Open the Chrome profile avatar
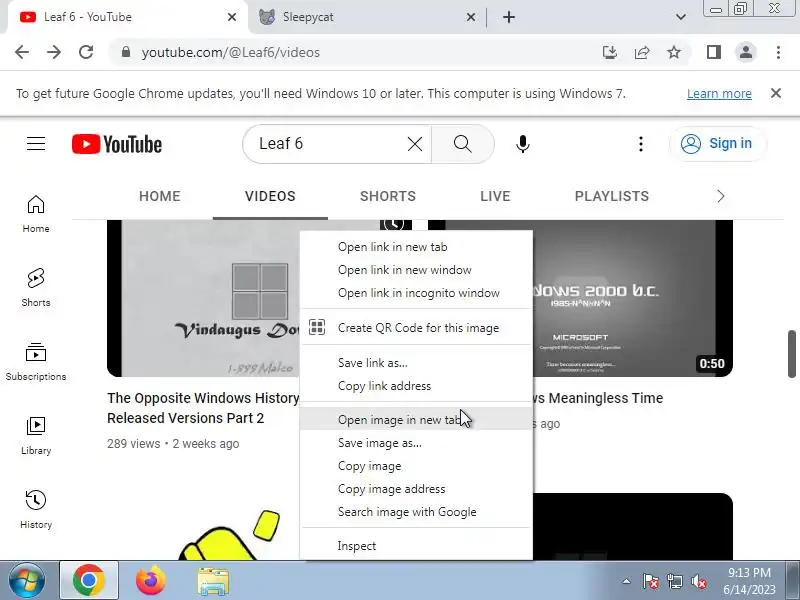The height and width of the screenshot is (600, 800). (745, 52)
